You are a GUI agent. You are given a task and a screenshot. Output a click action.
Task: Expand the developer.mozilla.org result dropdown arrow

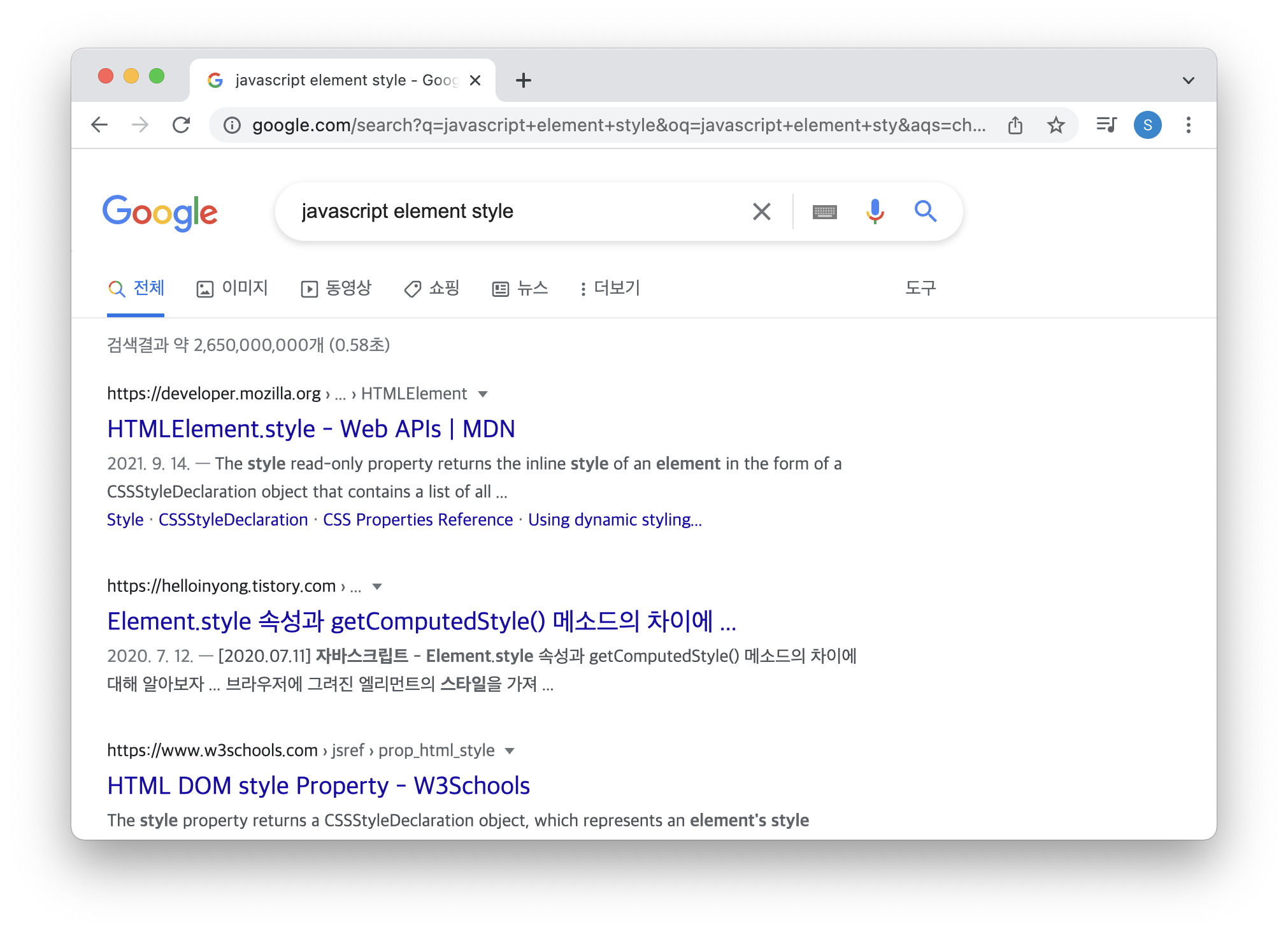(x=483, y=394)
